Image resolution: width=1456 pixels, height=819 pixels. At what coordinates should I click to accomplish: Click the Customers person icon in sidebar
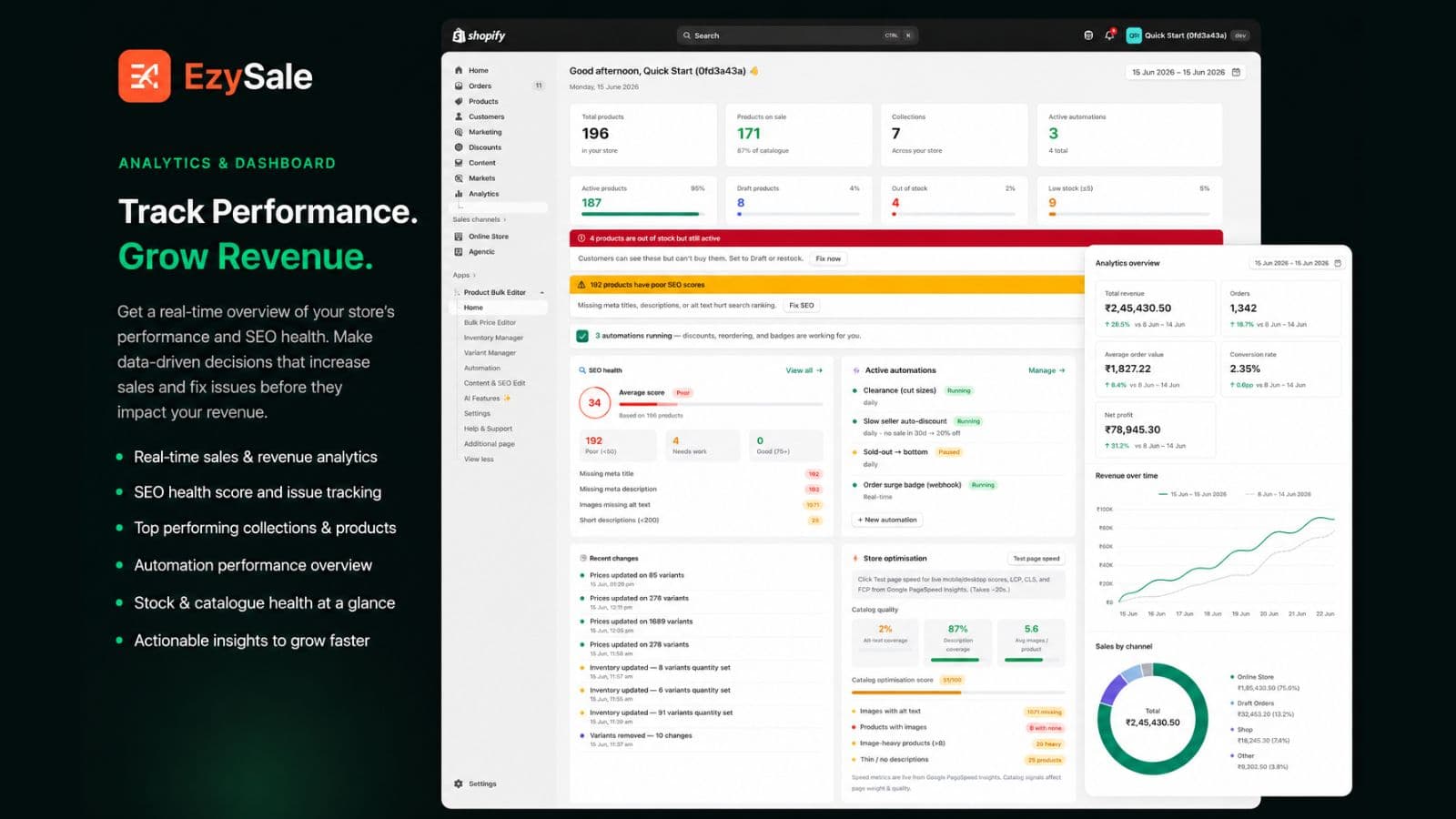[459, 116]
